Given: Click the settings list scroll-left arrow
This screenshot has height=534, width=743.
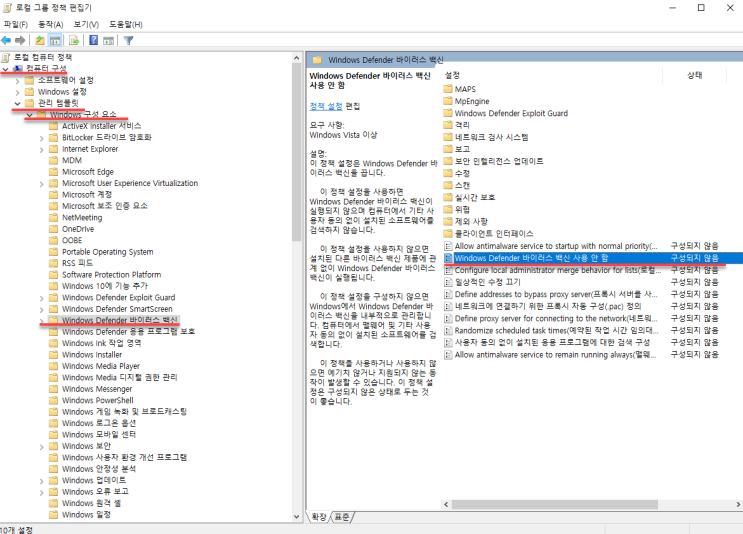Looking at the screenshot, I should pos(446,504).
